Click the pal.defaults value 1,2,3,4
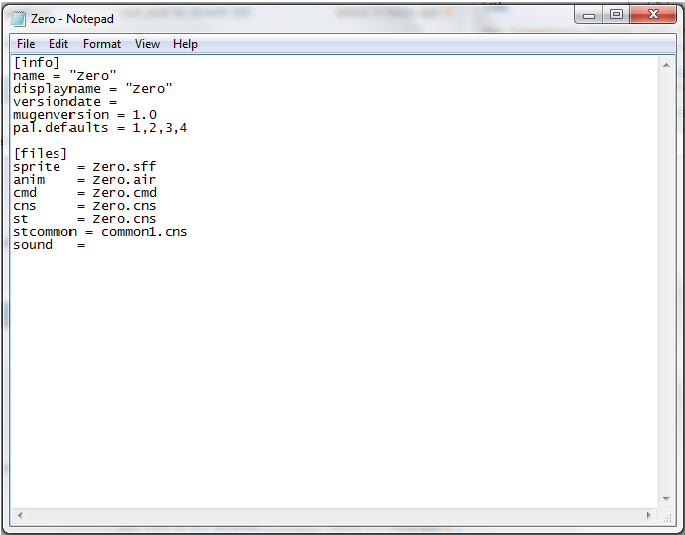685x535 pixels. tap(160, 128)
